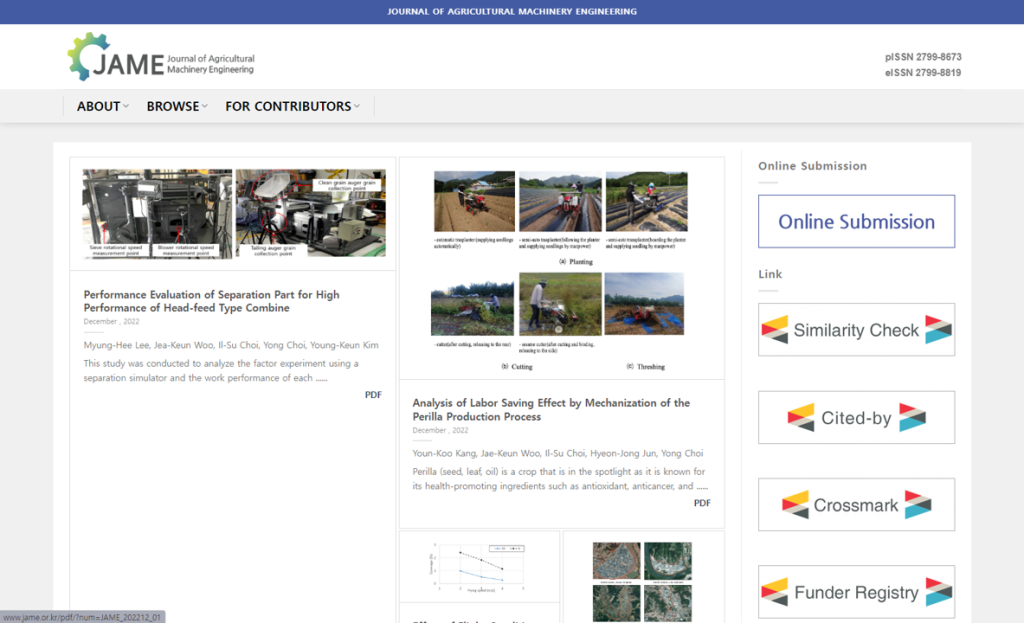Click the 'Online Submission' sidebar heading
Viewport: 1024px width, 623px height.
pos(812,166)
